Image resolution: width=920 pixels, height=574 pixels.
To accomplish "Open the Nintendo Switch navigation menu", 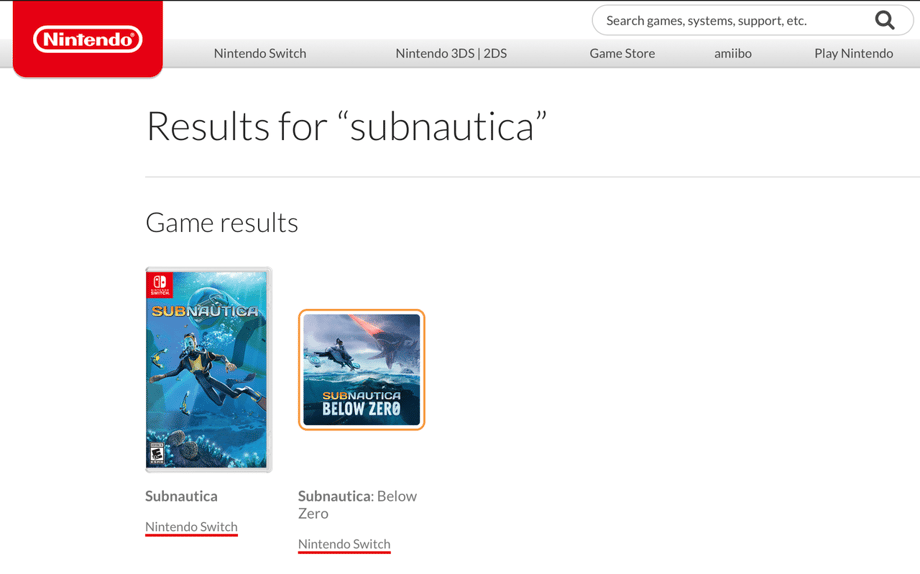I will point(260,53).
